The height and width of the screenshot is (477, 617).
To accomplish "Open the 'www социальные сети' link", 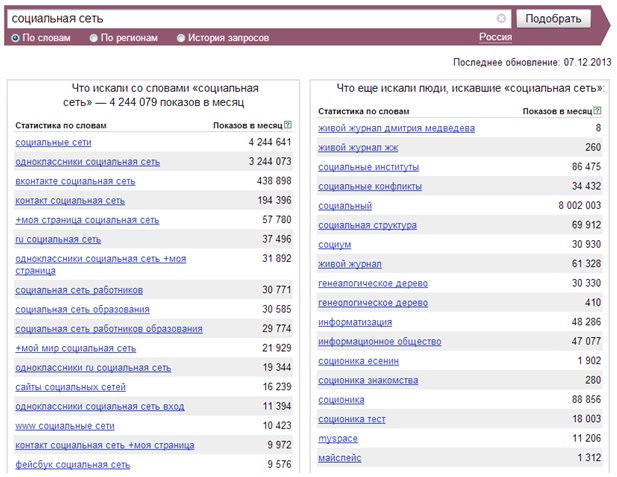I will (65, 426).
